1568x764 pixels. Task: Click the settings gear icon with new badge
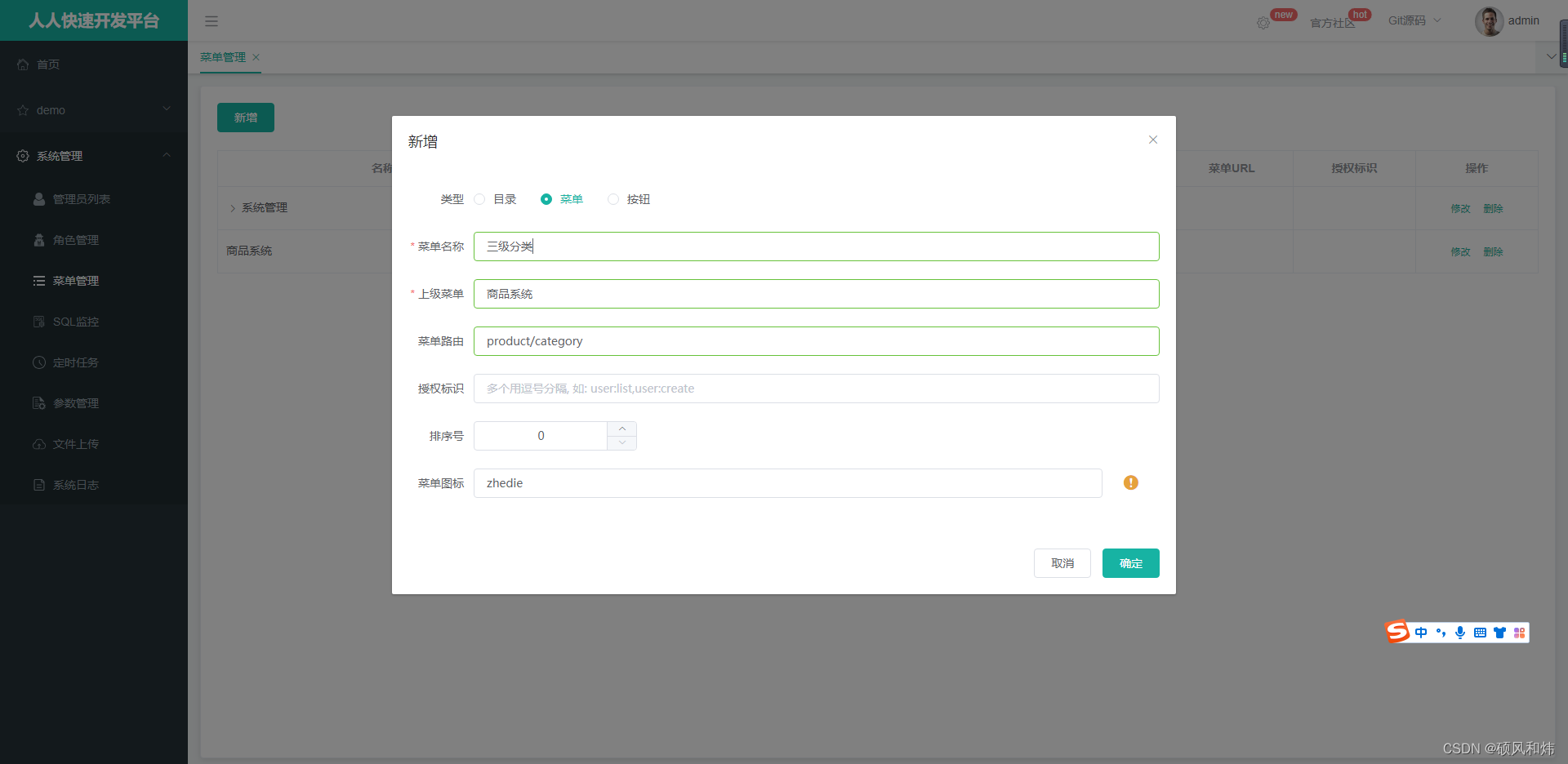click(1263, 23)
